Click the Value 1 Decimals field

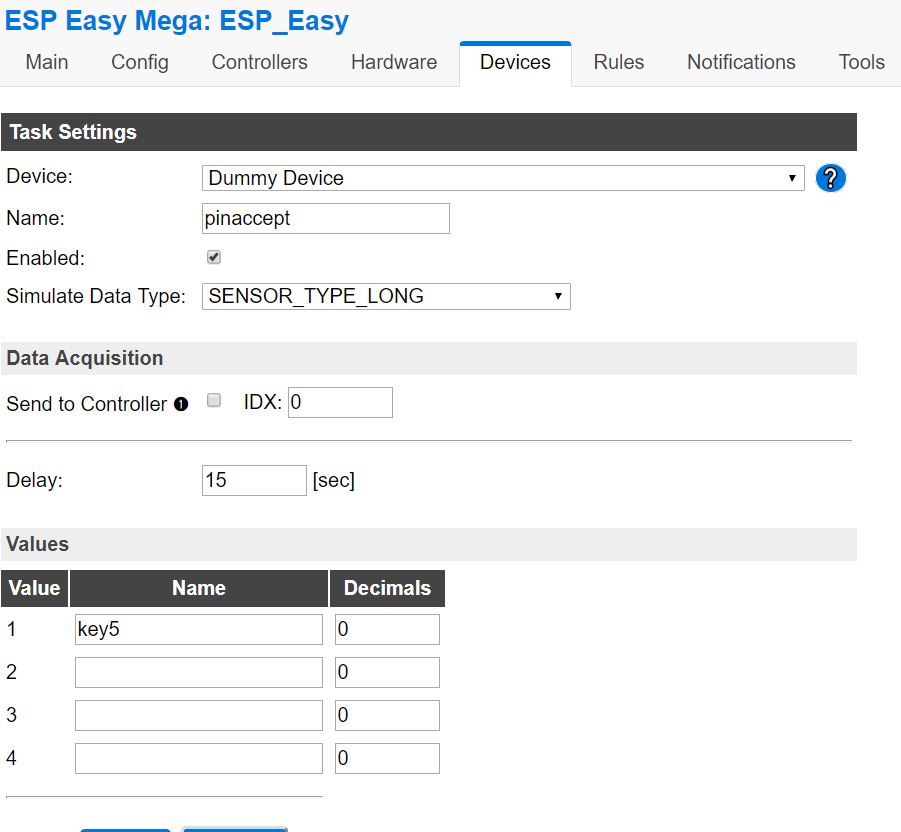coord(387,629)
